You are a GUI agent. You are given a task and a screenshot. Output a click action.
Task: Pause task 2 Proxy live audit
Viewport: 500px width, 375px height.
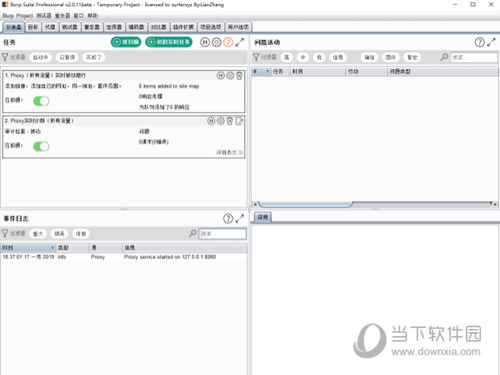tap(211, 121)
